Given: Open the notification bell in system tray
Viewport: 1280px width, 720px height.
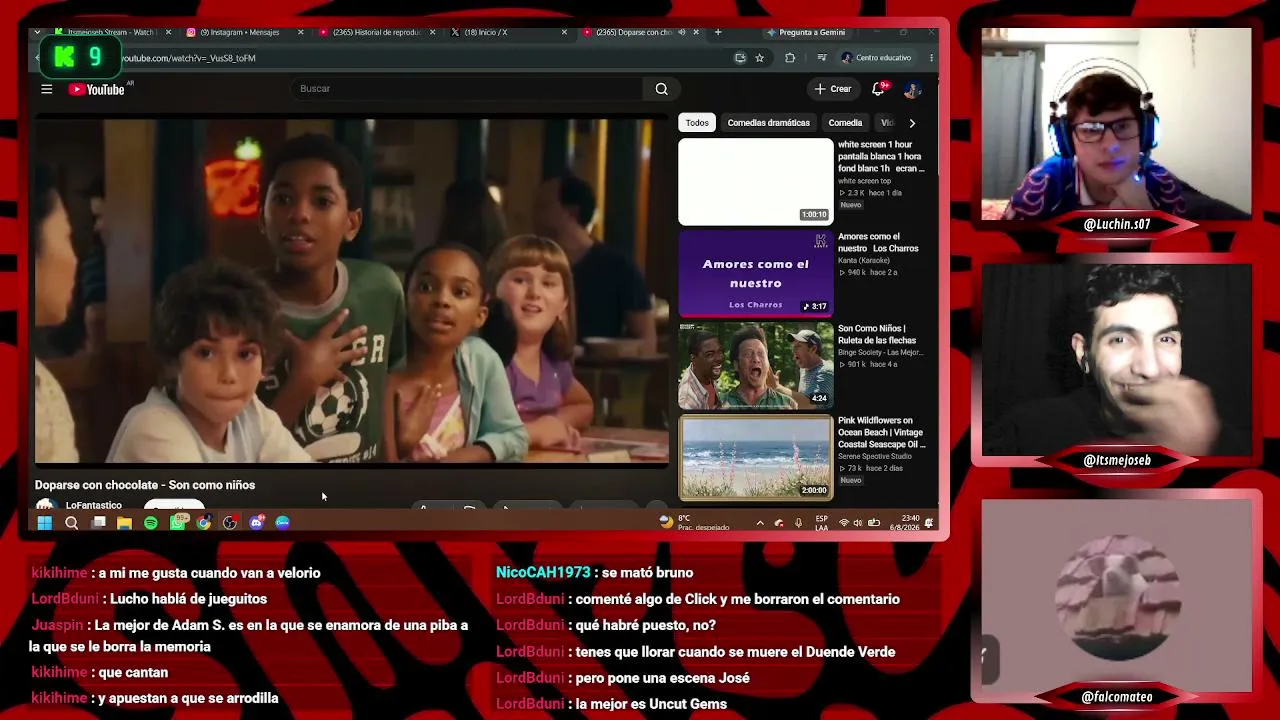Looking at the screenshot, I should tap(929, 522).
